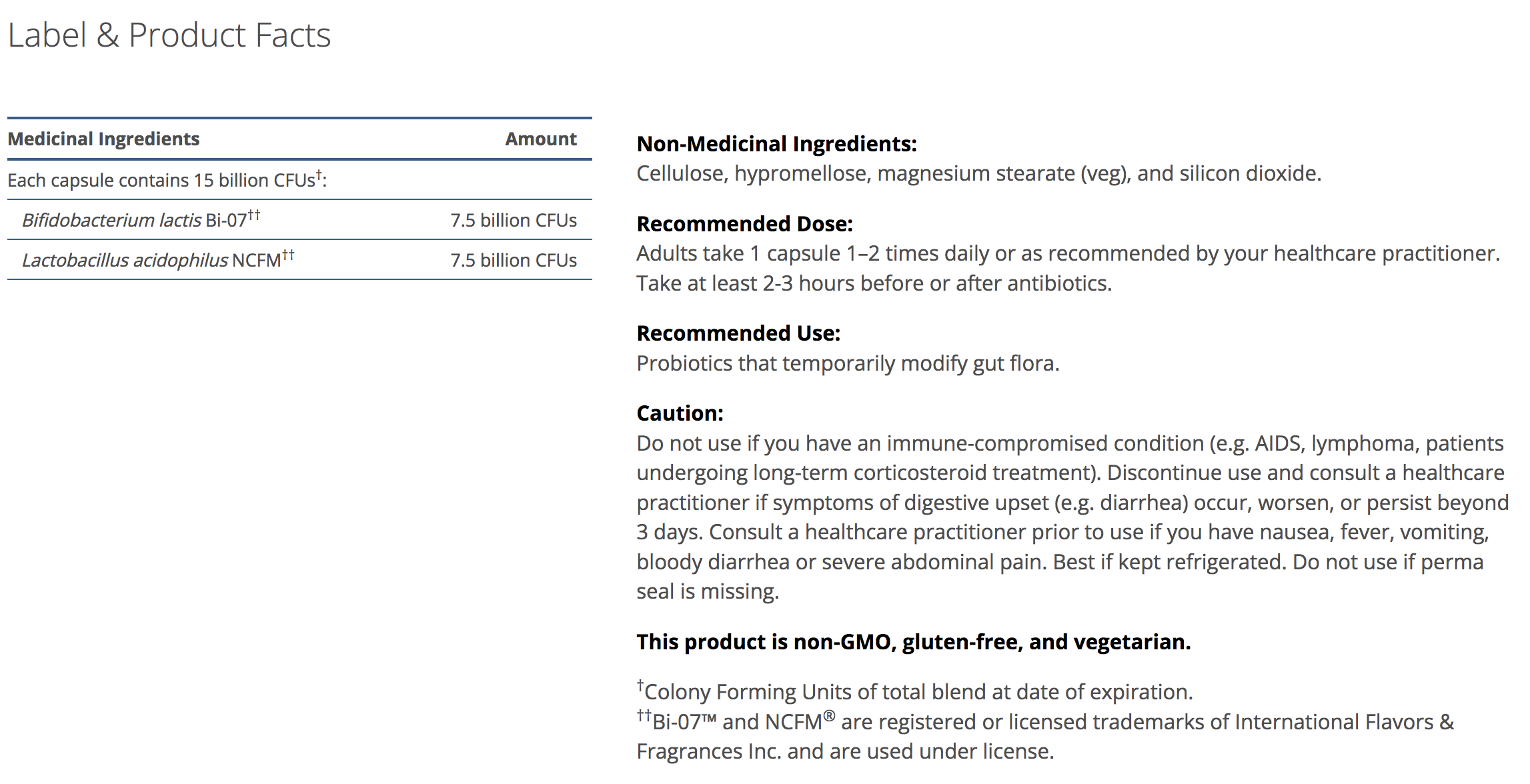Click the Recommended Use heading
The image size is (1530, 784).
[738, 333]
